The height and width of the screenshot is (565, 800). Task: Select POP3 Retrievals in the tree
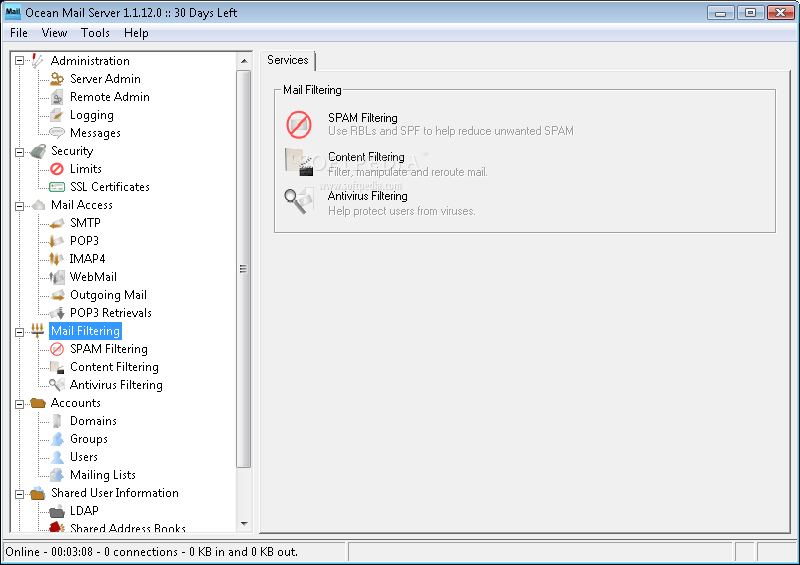pos(111,313)
